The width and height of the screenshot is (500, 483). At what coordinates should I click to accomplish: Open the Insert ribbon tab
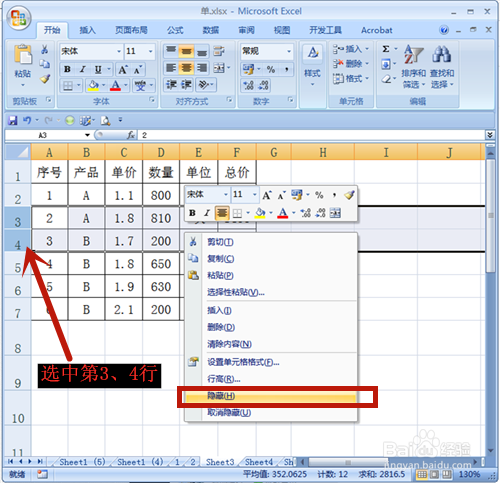[x=87, y=30]
